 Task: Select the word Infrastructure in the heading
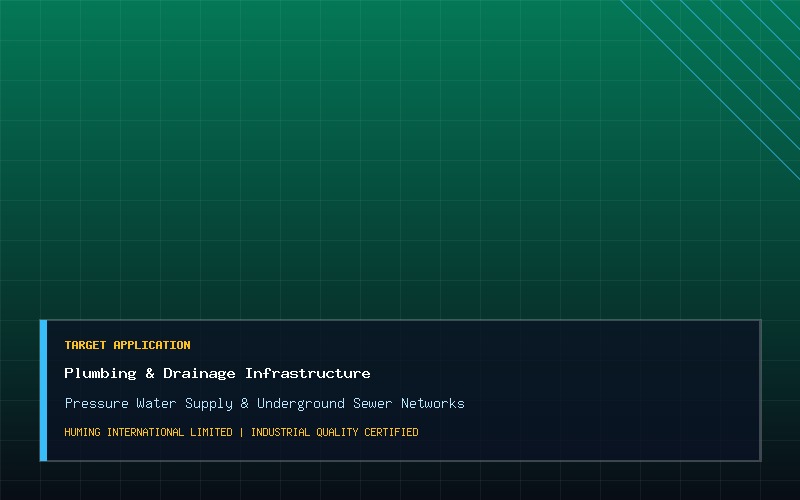[x=308, y=373]
